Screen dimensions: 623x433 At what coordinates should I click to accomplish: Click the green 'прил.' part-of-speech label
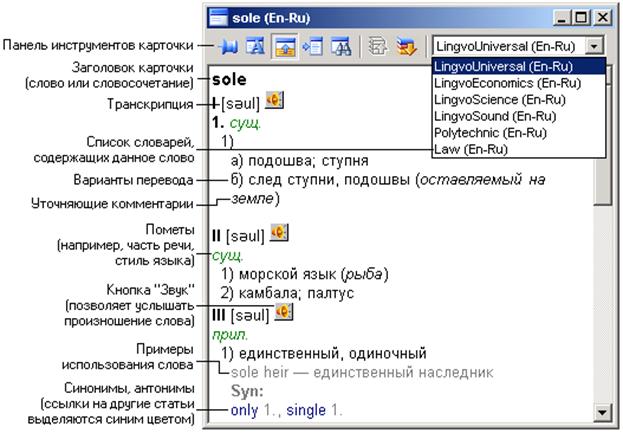(x=230, y=335)
